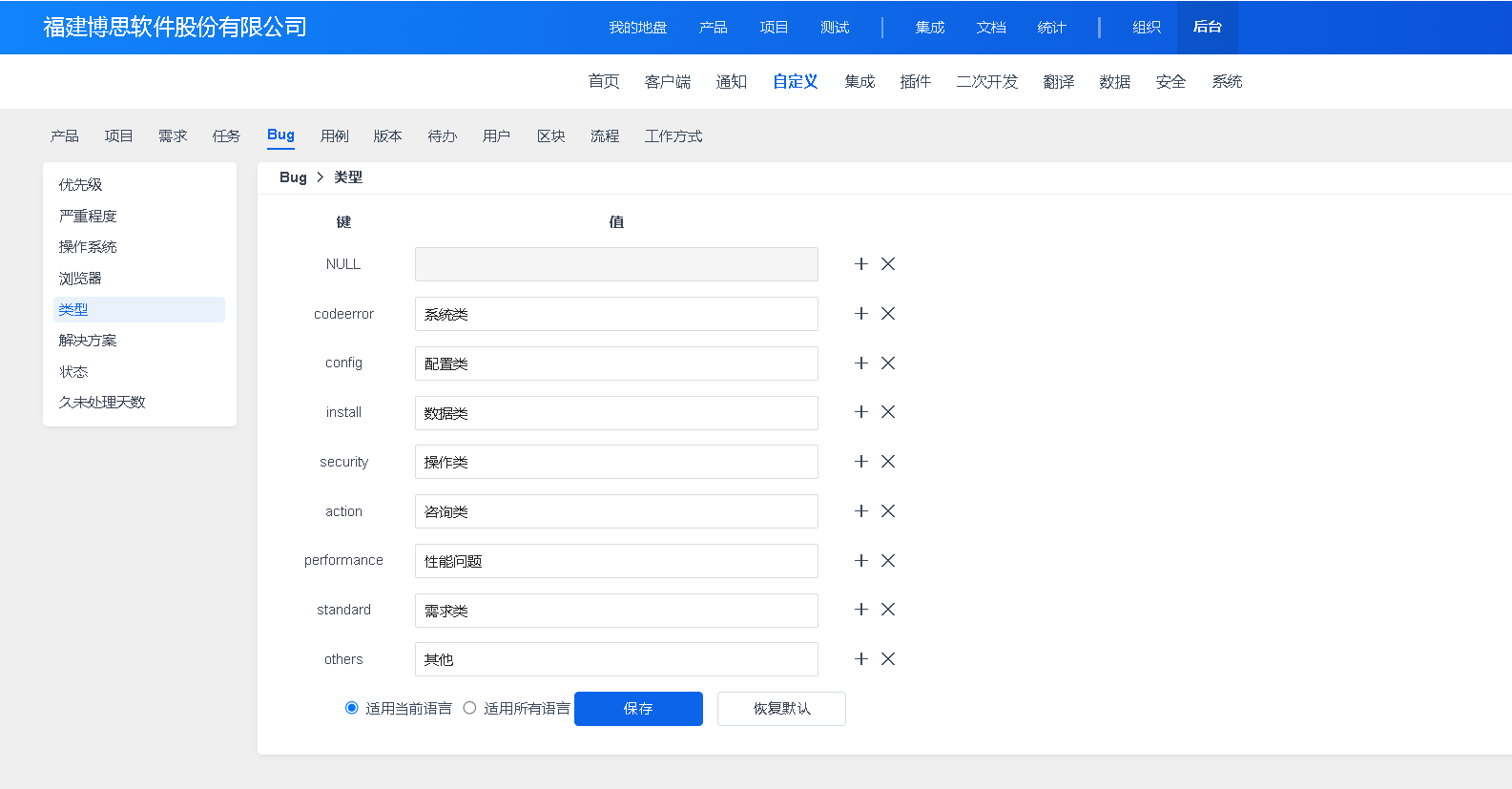The height and width of the screenshot is (789, 1512).
Task: Switch to the 用例 tab
Action: click(x=334, y=136)
